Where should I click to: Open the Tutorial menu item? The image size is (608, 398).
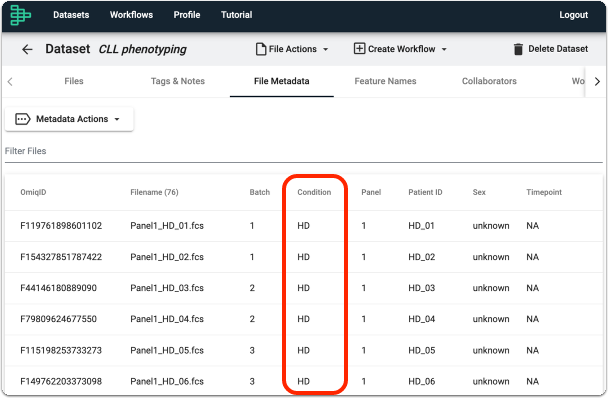point(237,15)
